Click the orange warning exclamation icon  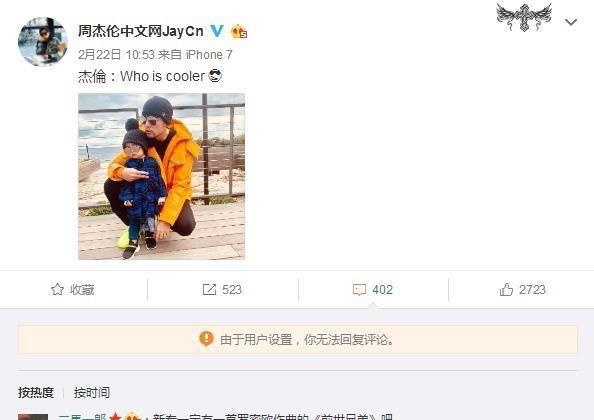(206, 339)
